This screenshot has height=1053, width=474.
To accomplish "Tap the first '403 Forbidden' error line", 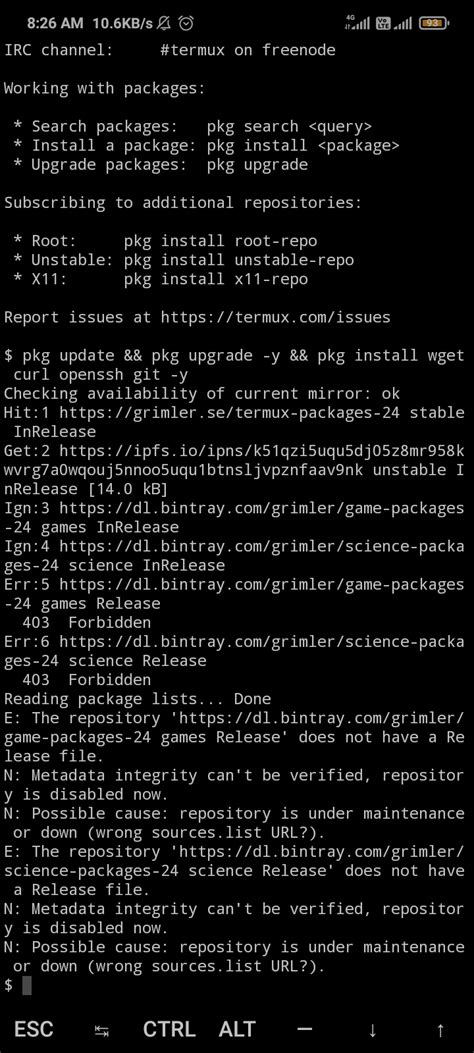I will click(x=87, y=623).
